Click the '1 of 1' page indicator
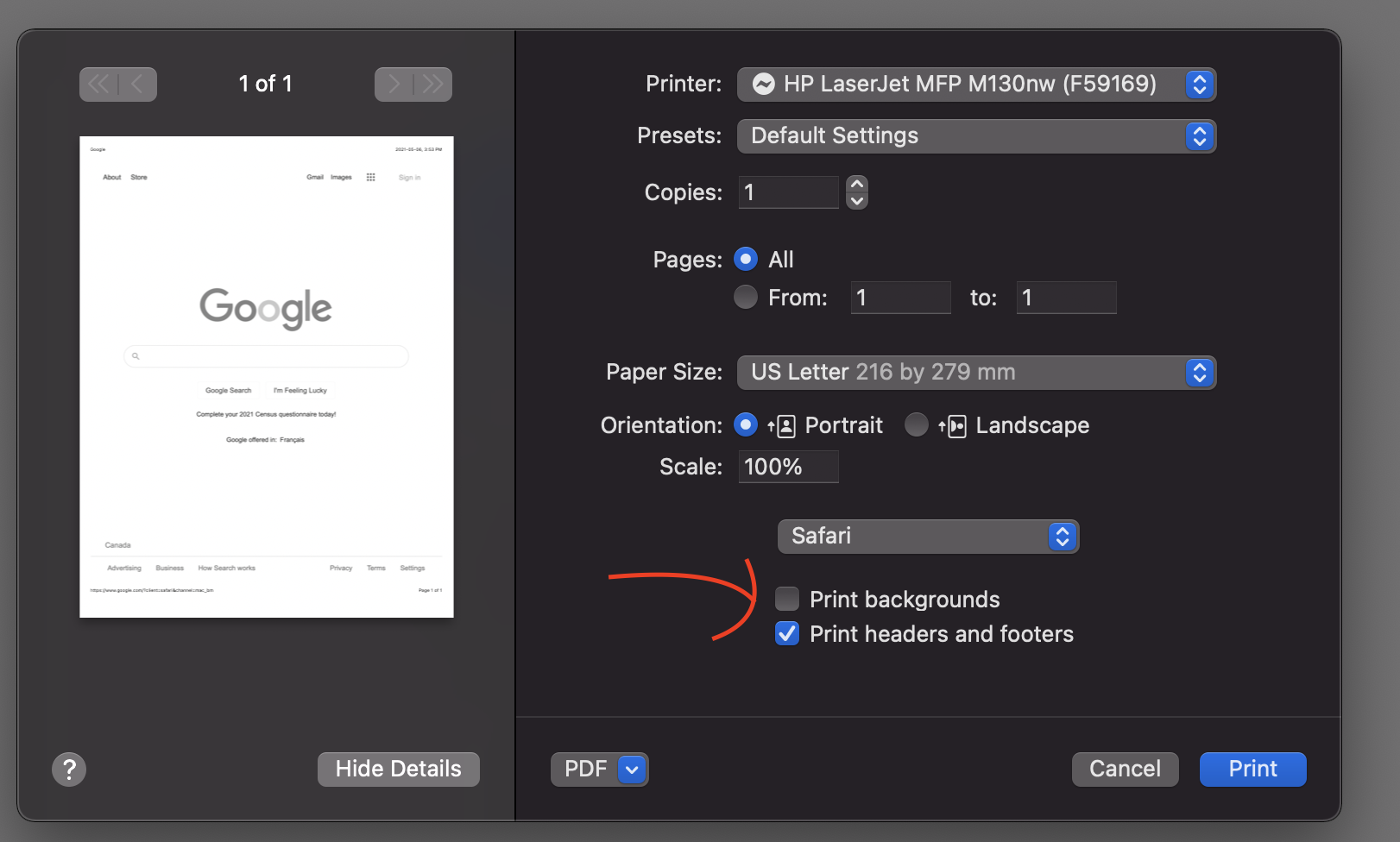This screenshot has width=1400, height=842. (x=266, y=84)
